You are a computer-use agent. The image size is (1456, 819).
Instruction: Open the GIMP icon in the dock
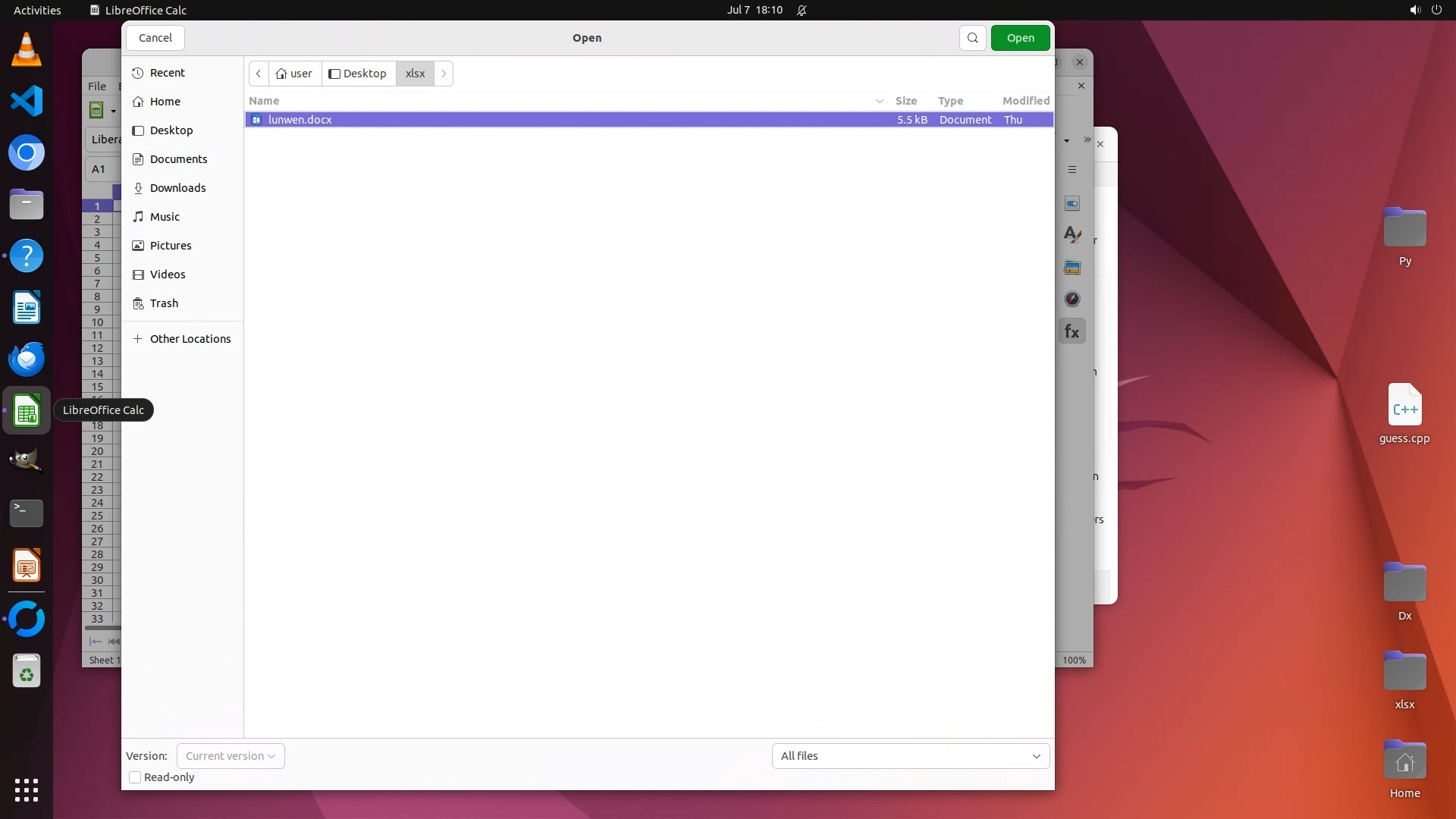pos(27,460)
